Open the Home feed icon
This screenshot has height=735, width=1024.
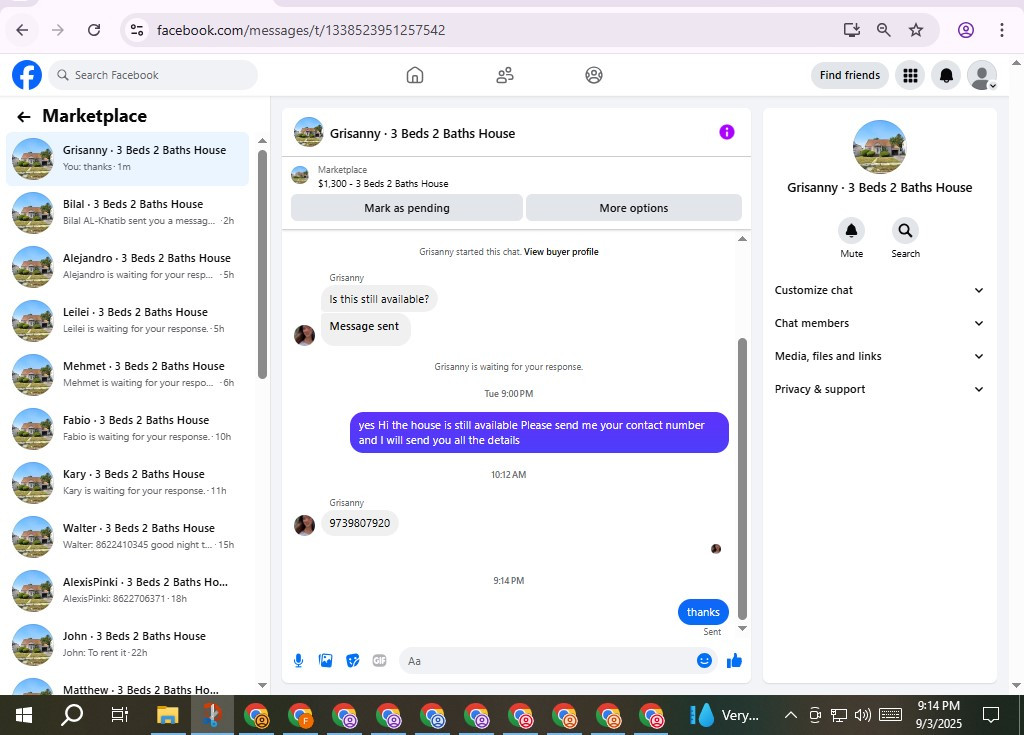415,75
